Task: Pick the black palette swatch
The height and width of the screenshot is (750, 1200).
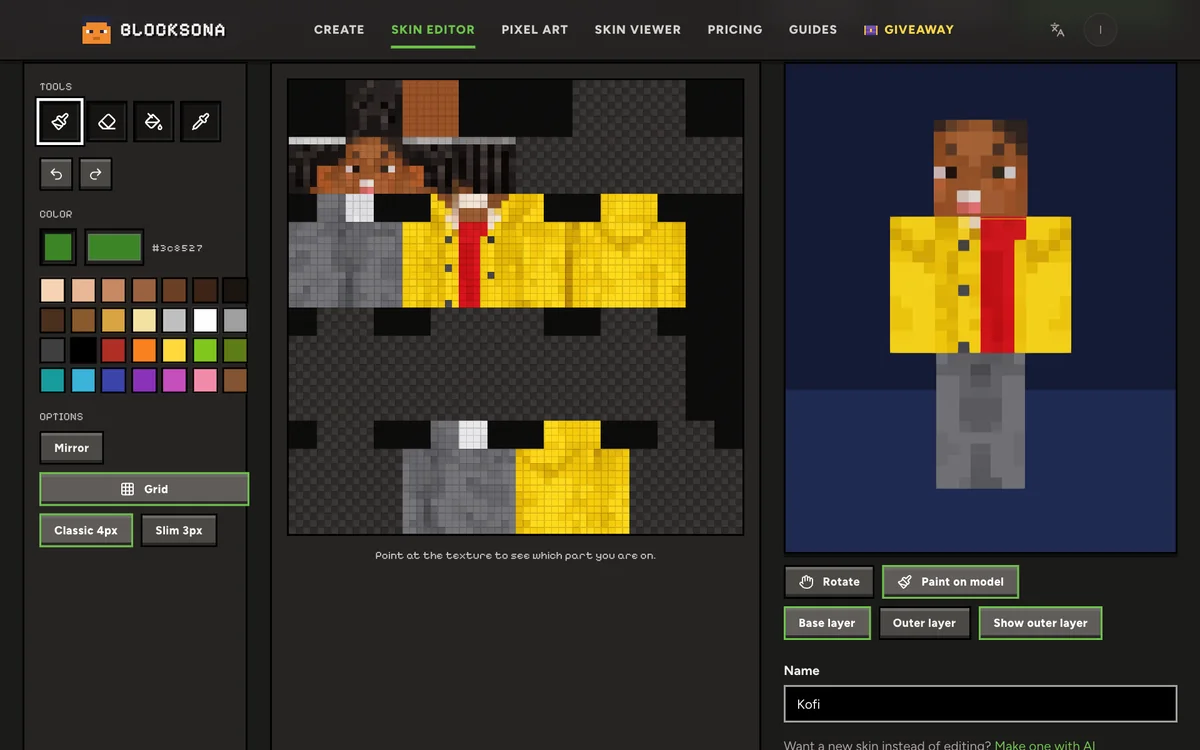Action: 83,350
